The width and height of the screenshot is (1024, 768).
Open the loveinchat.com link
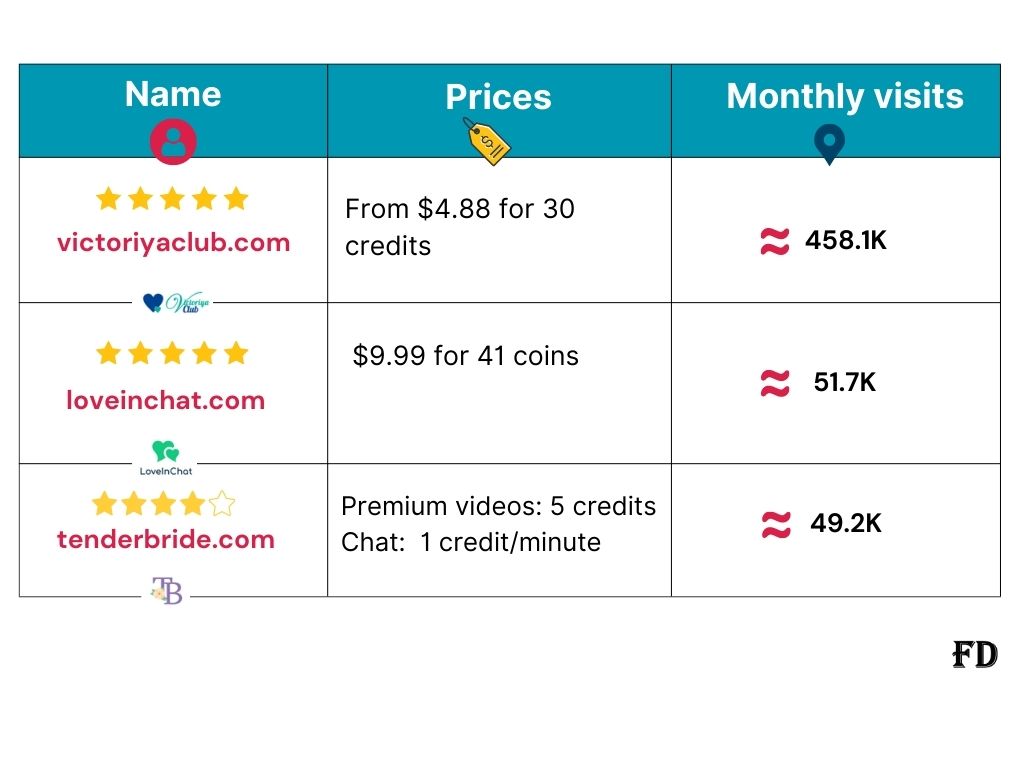166,400
